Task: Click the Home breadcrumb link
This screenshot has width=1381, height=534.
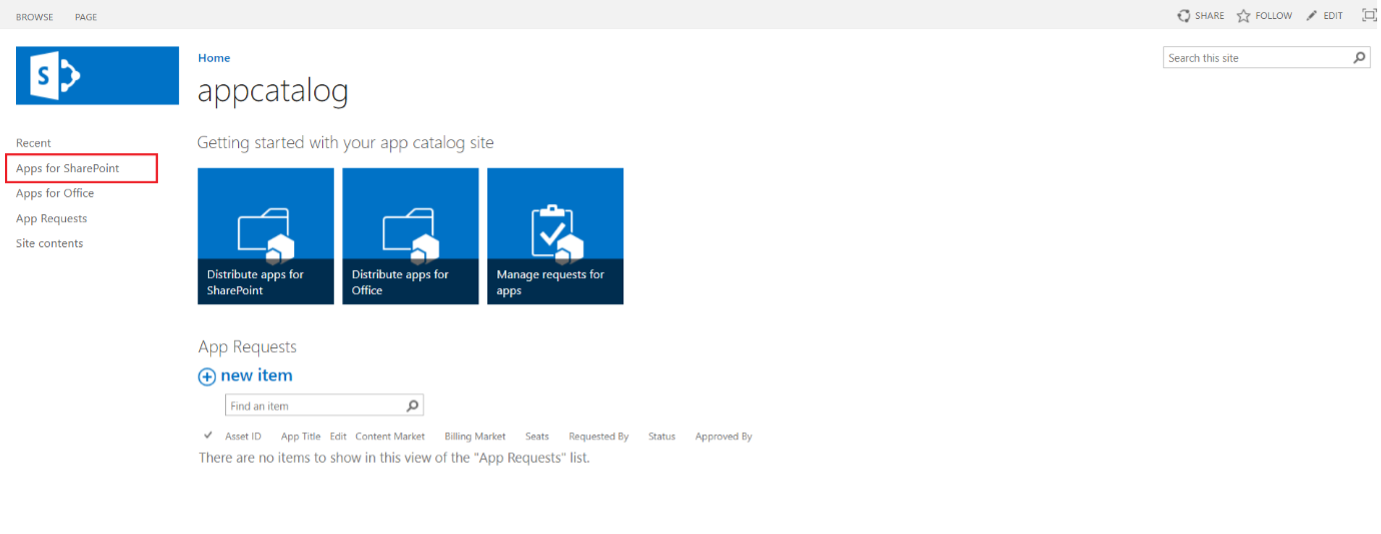Action: 214,58
